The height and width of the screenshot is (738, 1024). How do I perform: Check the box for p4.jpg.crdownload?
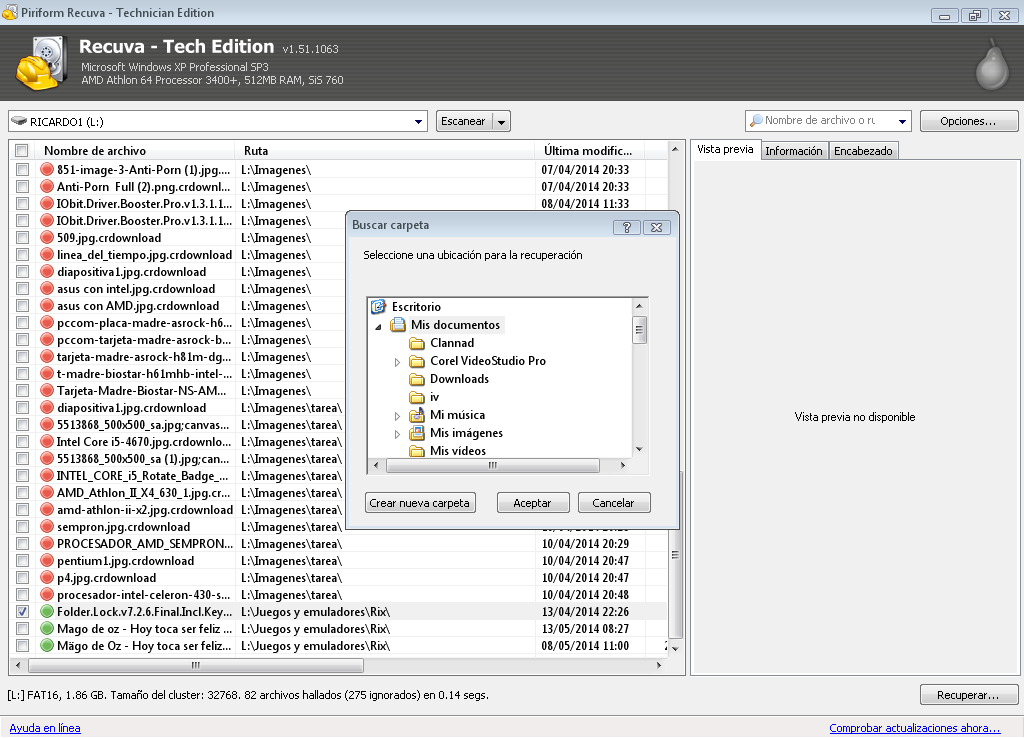[22, 577]
